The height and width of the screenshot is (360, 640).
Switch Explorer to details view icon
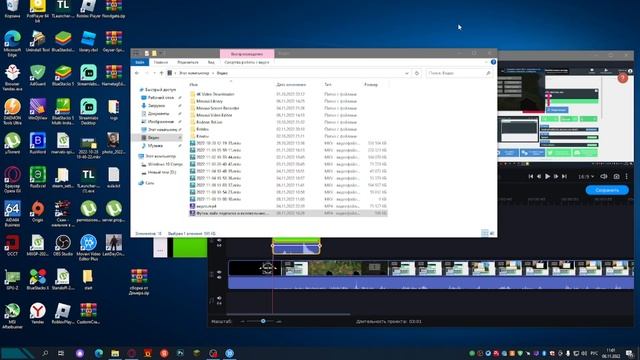(484, 233)
